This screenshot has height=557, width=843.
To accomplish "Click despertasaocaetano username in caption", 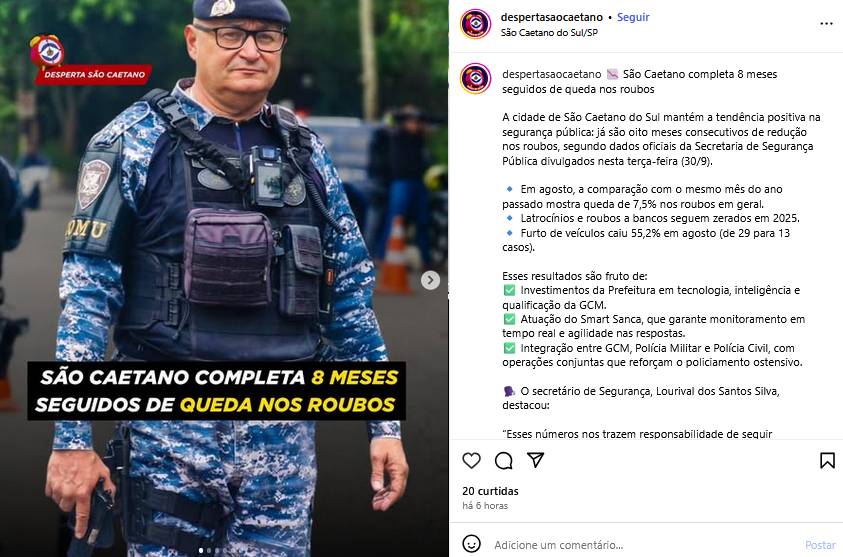I will (552, 74).
